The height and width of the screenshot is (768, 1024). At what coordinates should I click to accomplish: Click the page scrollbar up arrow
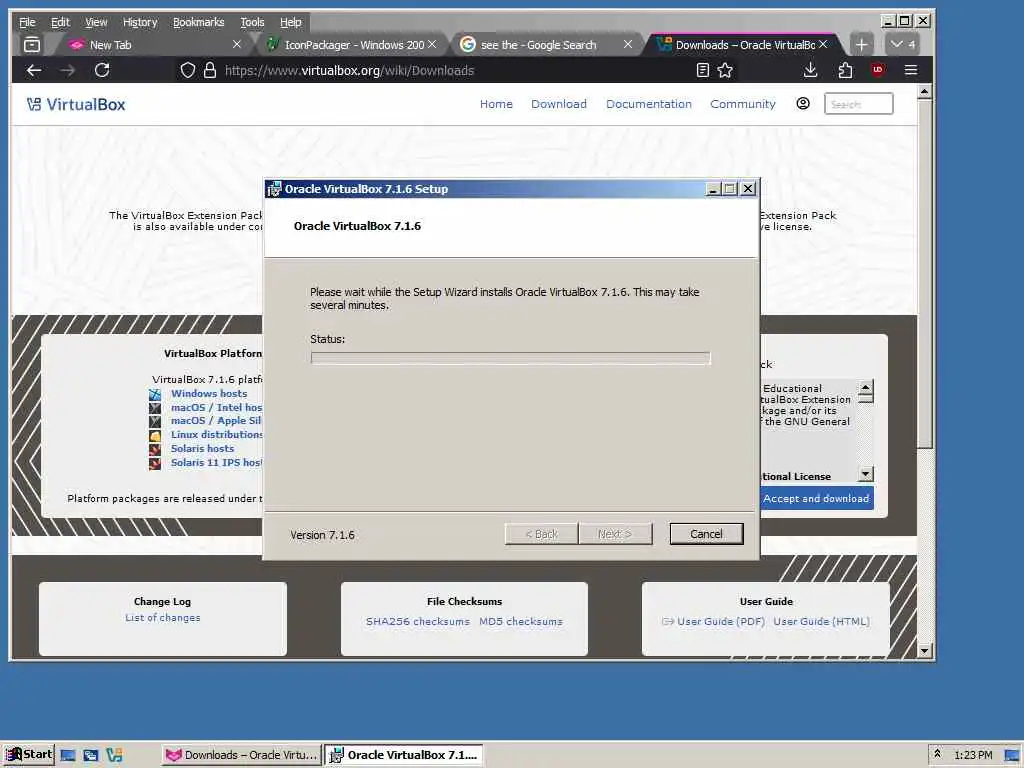point(924,92)
